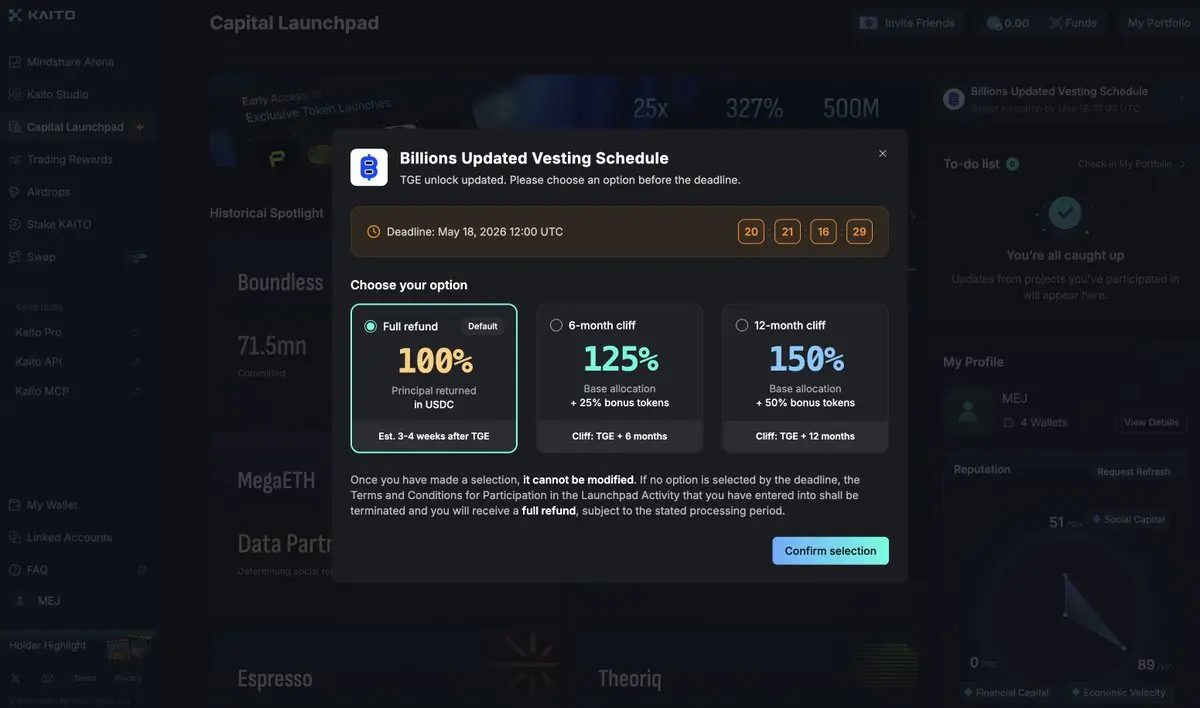Image resolution: width=1200 pixels, height=708 pixels.
Task: Click the To-do list count badge
Action: (1012, 164)
